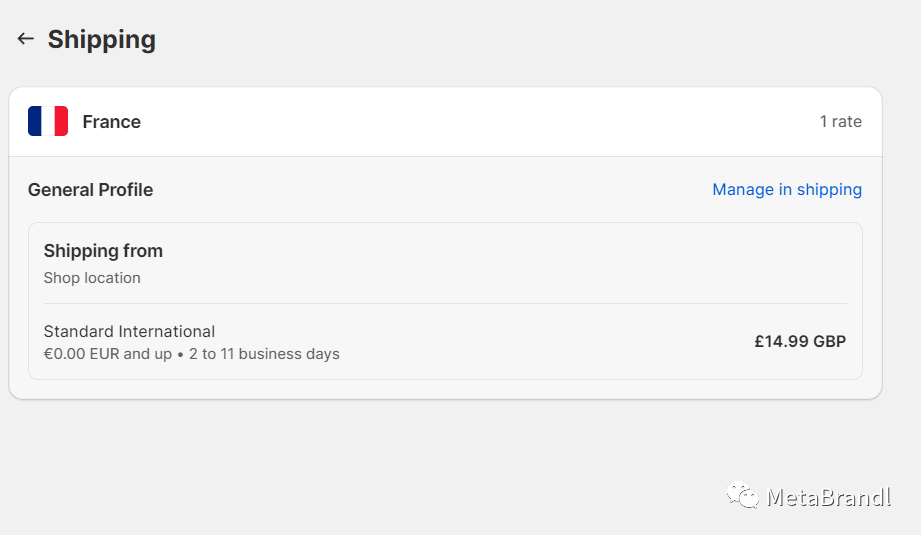Open the Manage in shipping link
Screen dimensions: 921x535
tap(786, 190)
